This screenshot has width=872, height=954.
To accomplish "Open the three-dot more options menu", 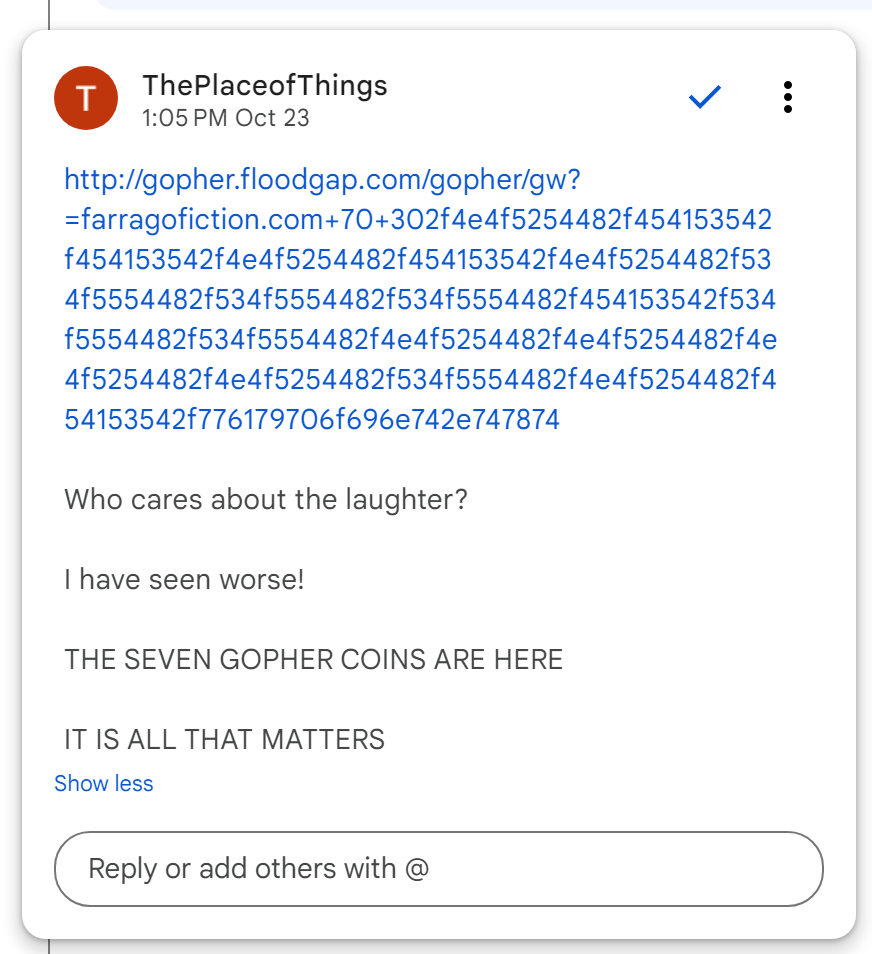I will 788,97.
